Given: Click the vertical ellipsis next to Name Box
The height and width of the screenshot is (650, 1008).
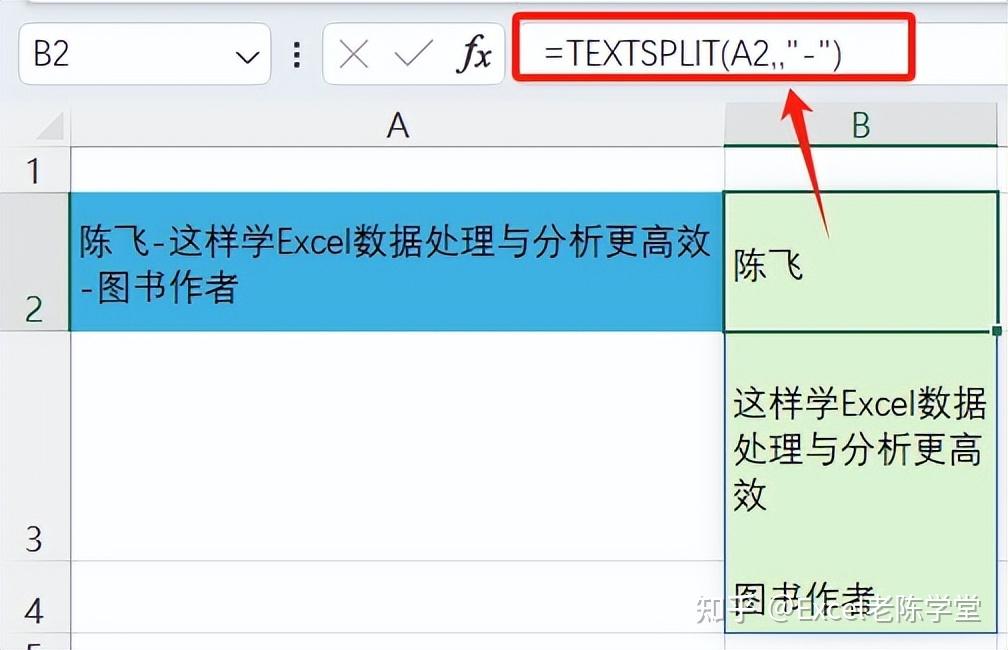Looking at the screenshot, I should [x=297, y=55].
